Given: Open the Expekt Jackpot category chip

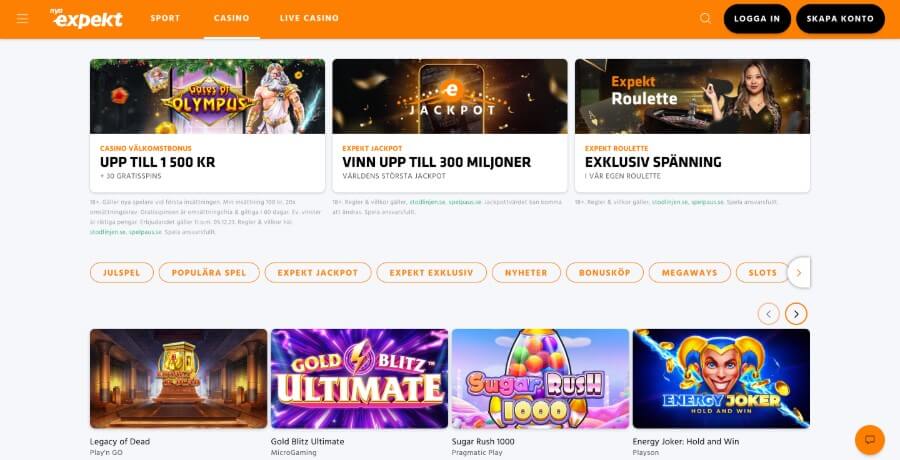Looking at the screenshot, I should [317, 273].
